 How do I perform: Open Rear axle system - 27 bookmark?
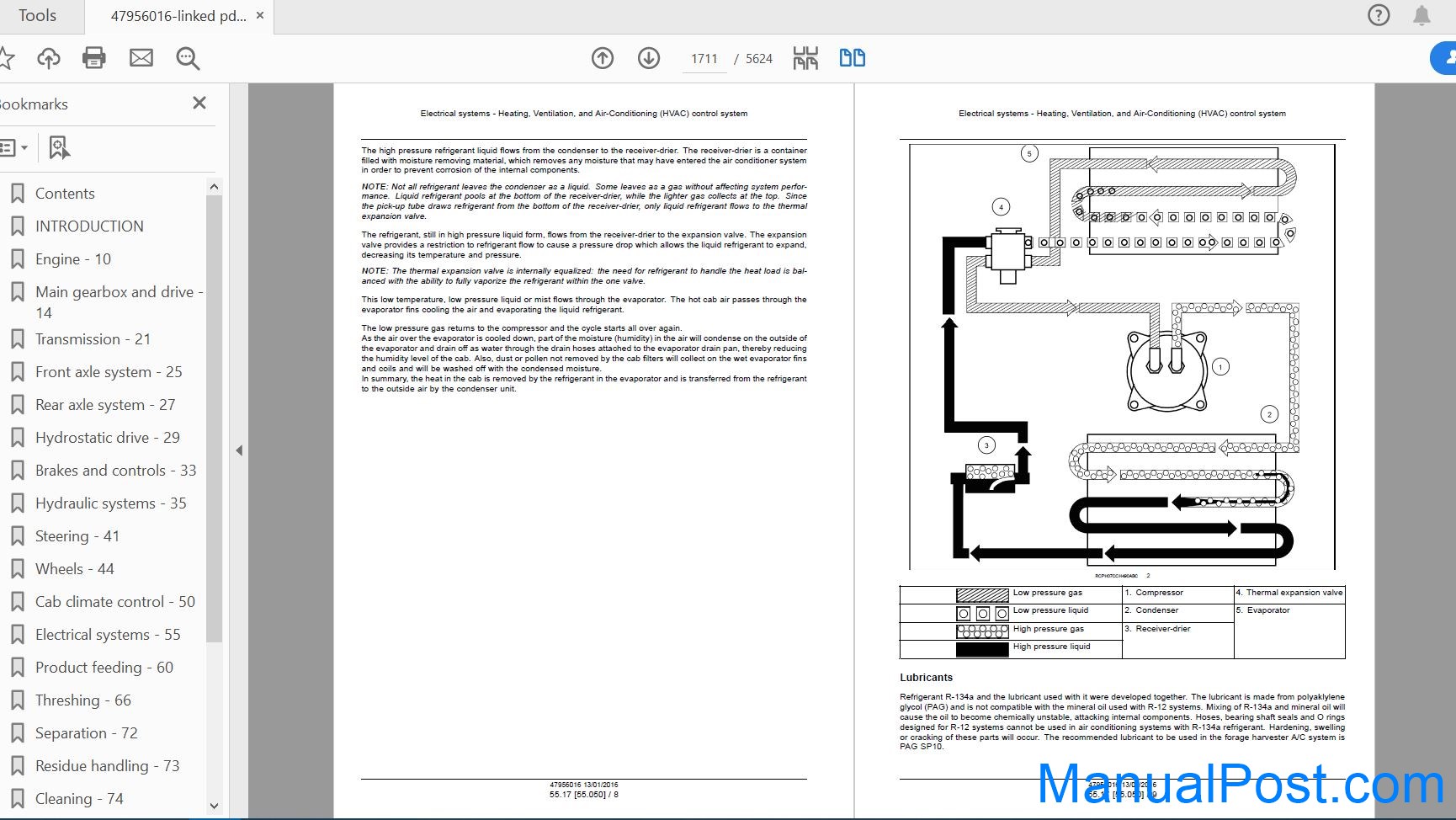tap(105, 405)
